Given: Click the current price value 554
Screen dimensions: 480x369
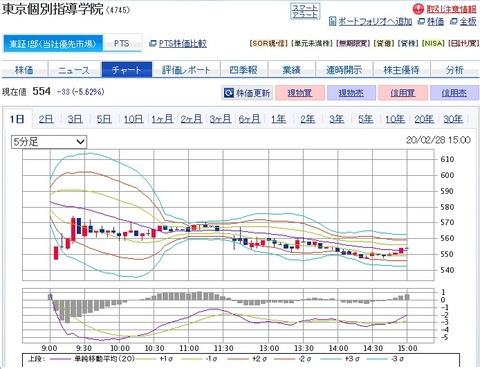Looking at the screenshot, I should pos(42,91).
